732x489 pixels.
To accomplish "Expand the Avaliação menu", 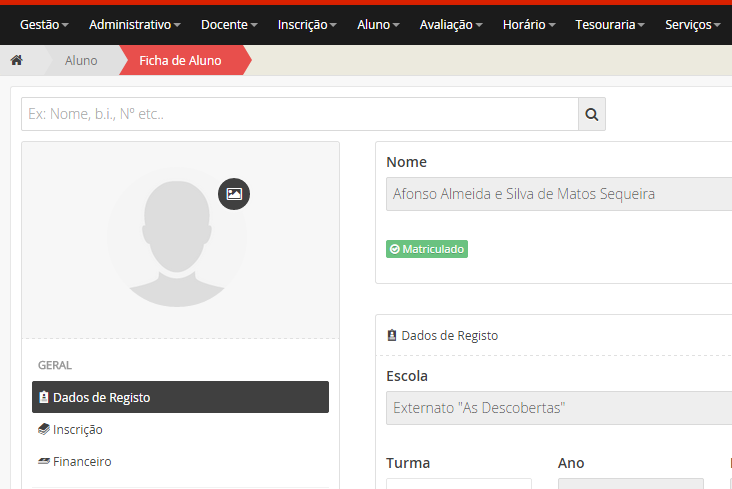I will [x=451, y=24].
